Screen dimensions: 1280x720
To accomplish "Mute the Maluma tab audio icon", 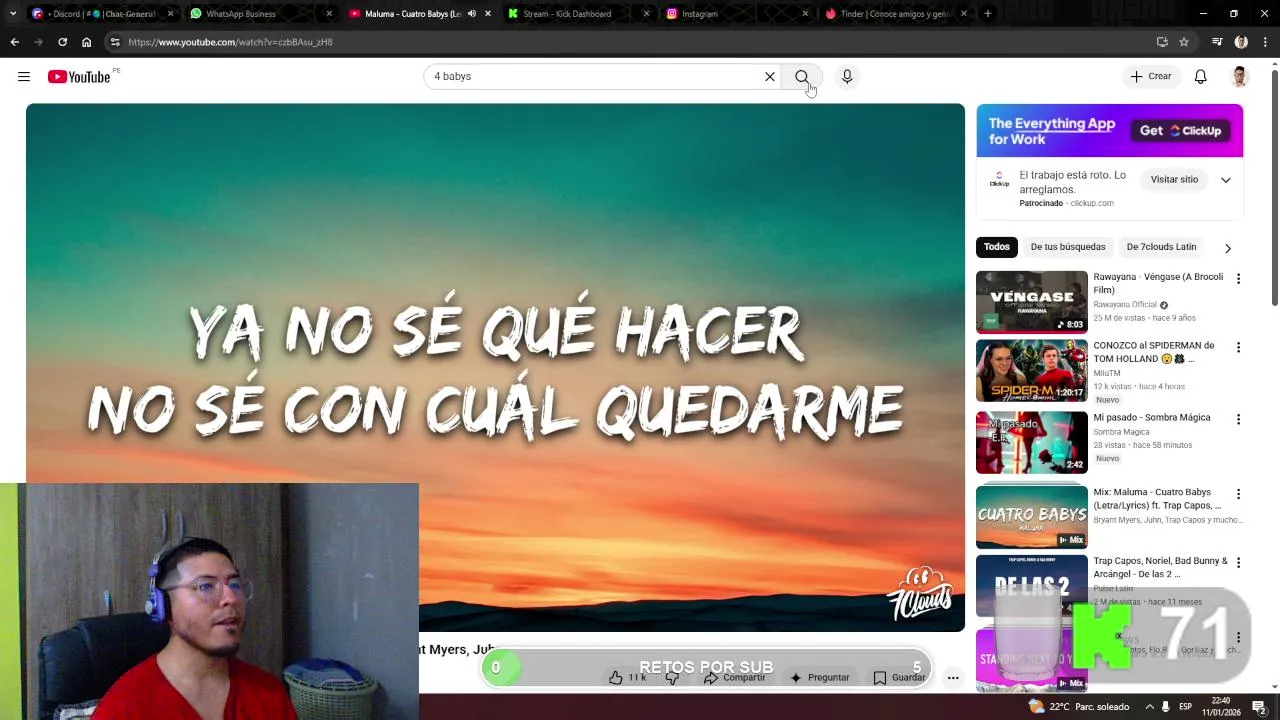I will 472,14.
